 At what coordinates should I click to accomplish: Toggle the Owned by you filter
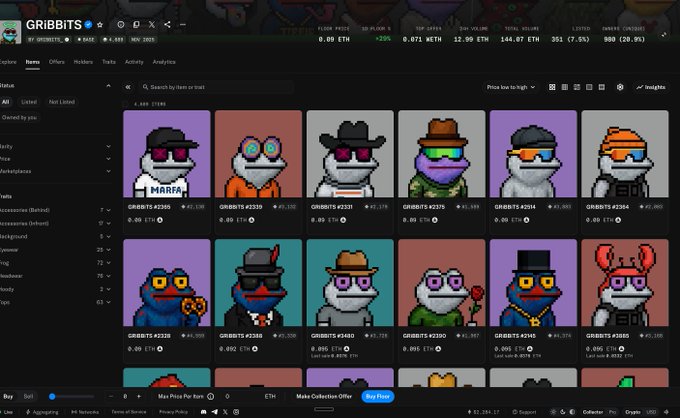pyautogui.click(x=19, y=118)
